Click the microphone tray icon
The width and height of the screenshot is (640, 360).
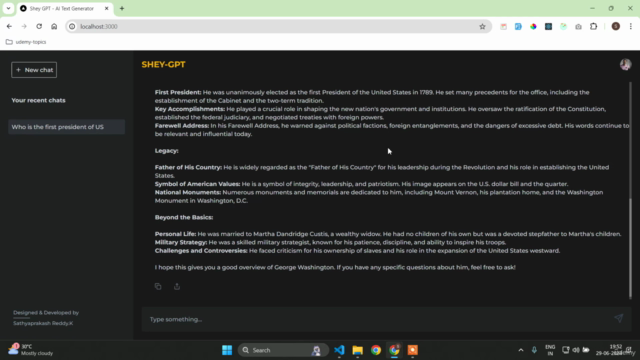[x=534, y=350]
